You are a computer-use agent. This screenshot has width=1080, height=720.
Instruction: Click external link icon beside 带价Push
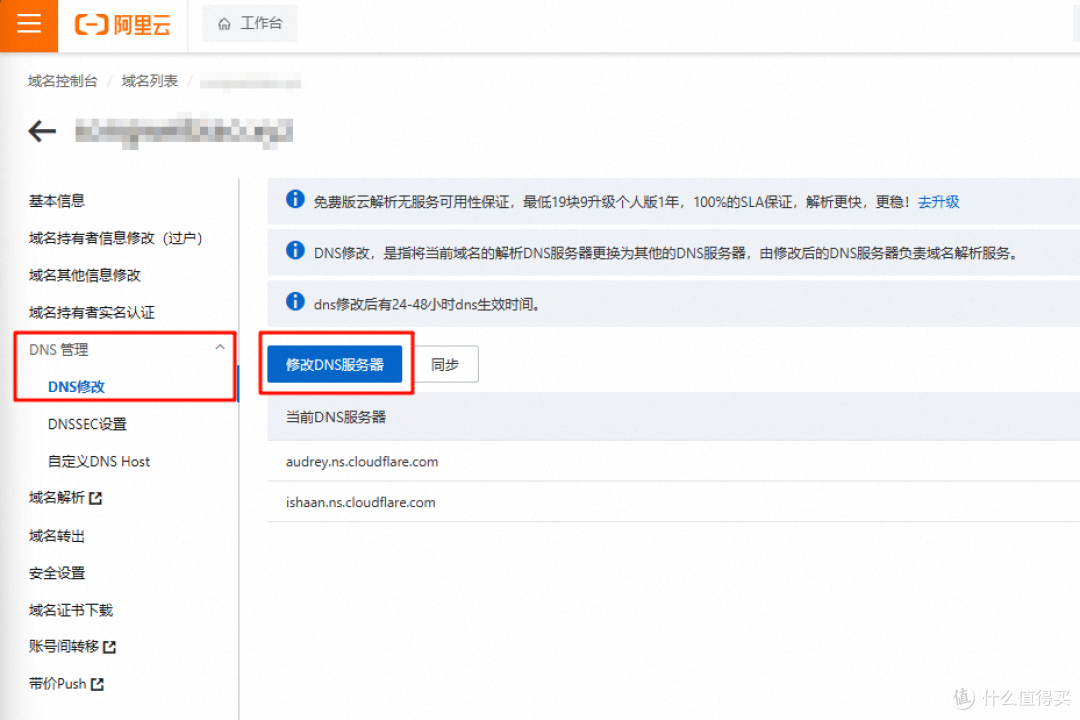tap(97, 685)
